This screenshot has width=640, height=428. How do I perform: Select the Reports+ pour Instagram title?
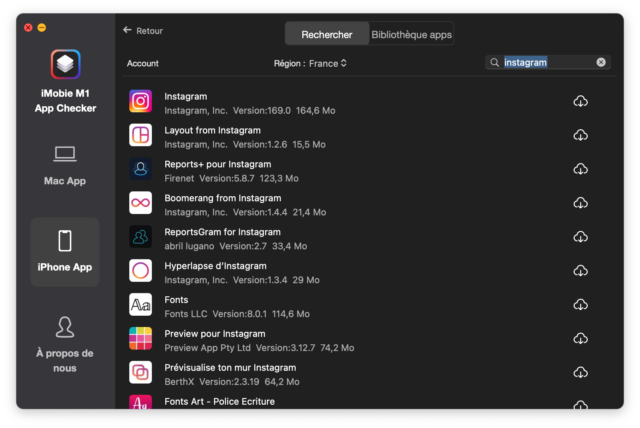[x=218, y=164]
